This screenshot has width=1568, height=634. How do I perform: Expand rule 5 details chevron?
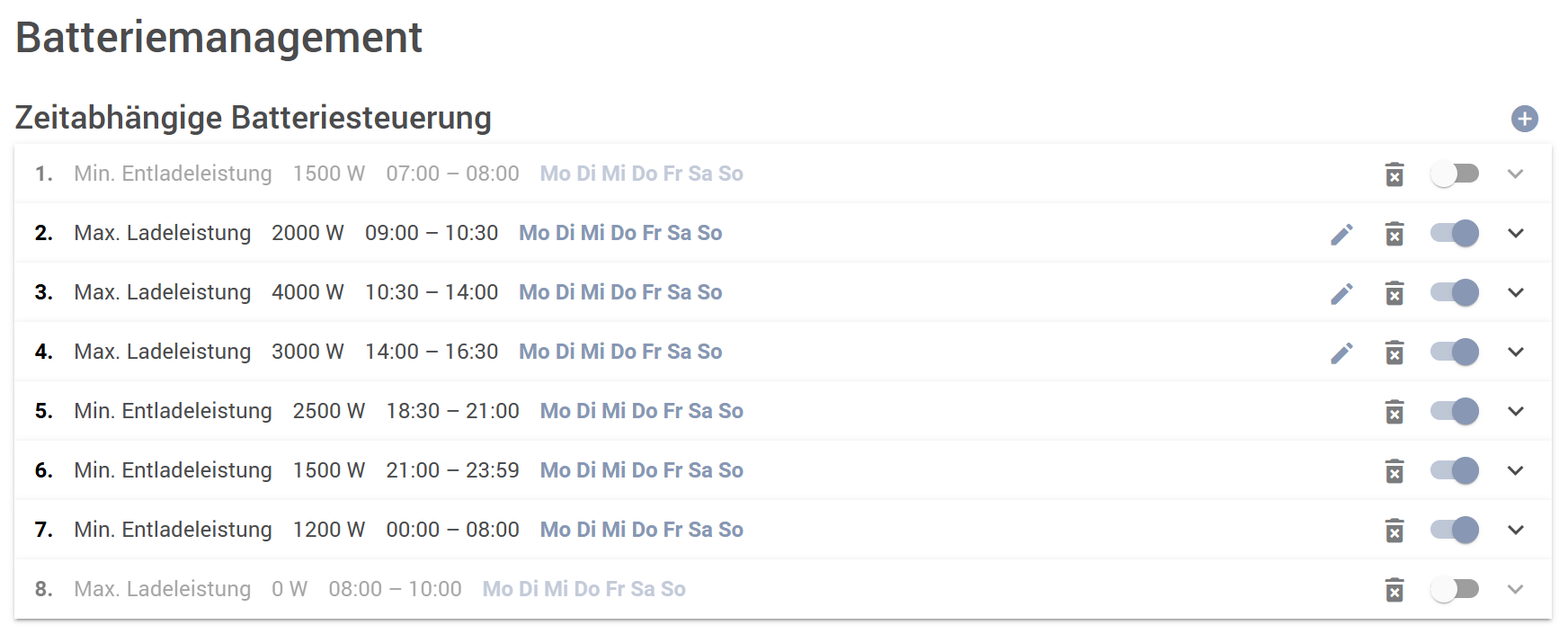click(x=1516, y=411)
